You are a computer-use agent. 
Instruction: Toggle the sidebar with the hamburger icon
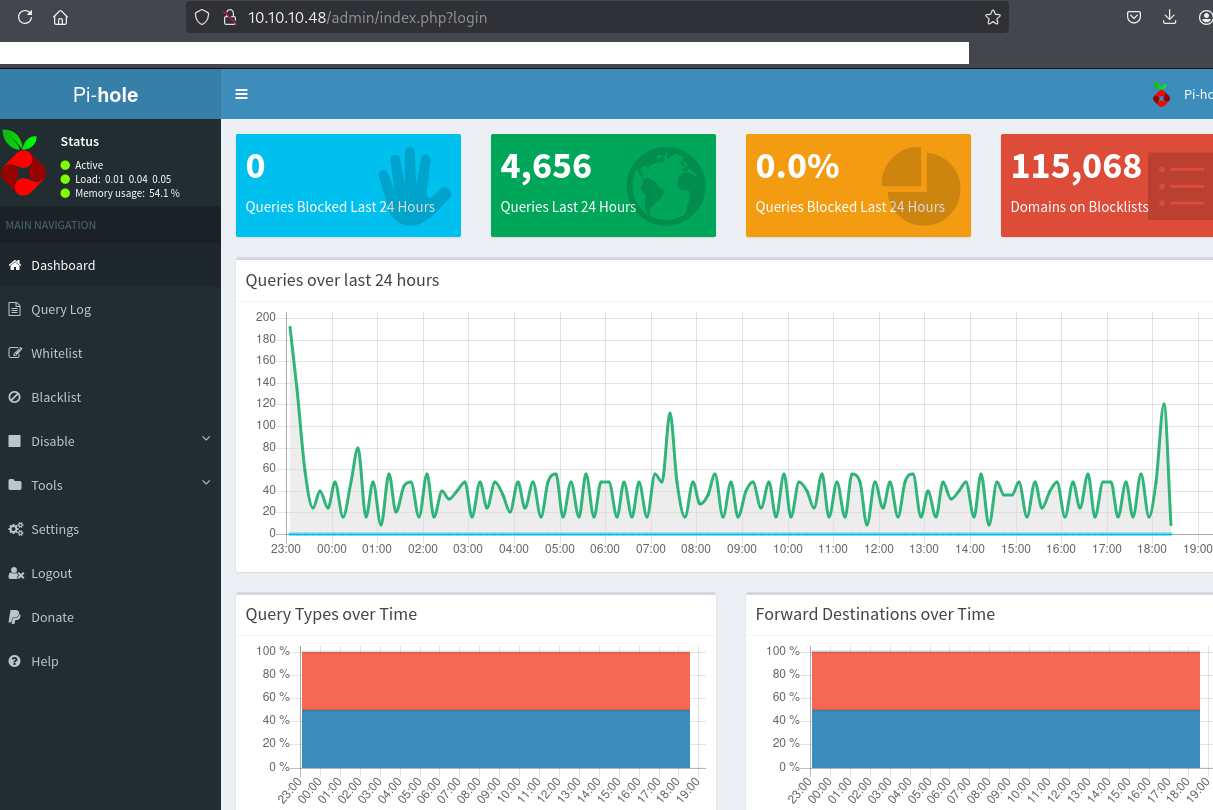point(241,94)
